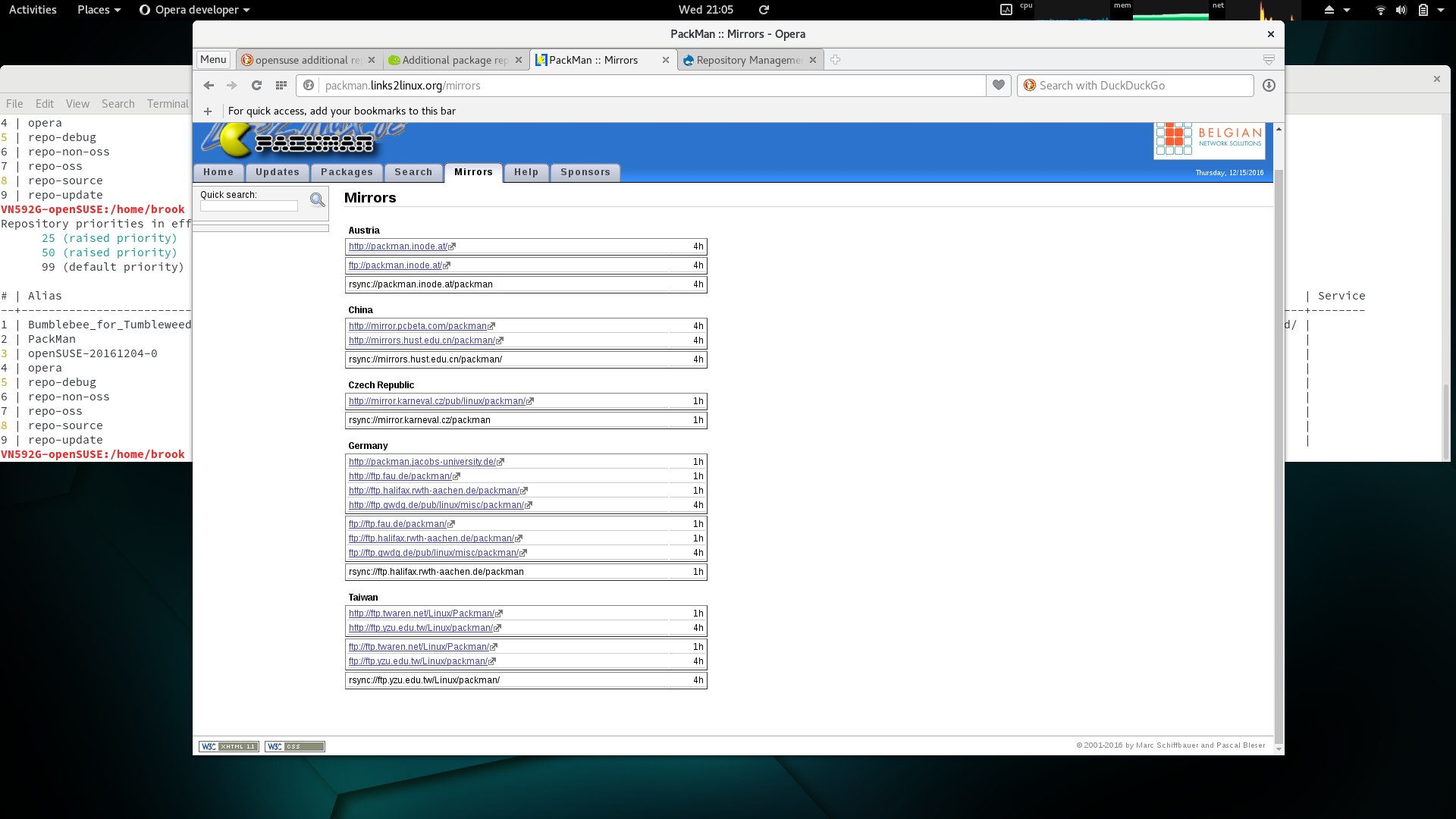Click the browser forward arrow
The width and height of the screenshot is (1456, 819).
(232, 86)
